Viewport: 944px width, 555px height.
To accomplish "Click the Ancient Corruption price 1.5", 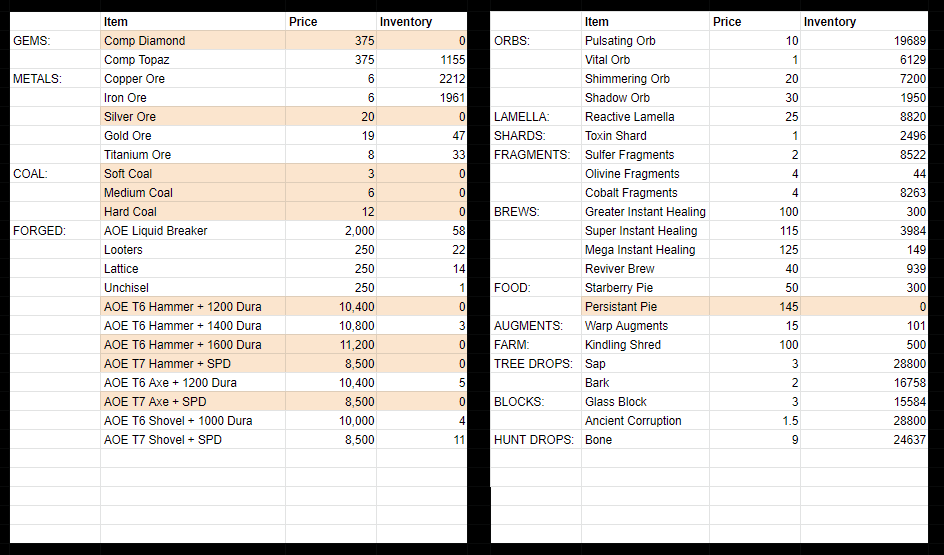I will (x=755, y=421).
